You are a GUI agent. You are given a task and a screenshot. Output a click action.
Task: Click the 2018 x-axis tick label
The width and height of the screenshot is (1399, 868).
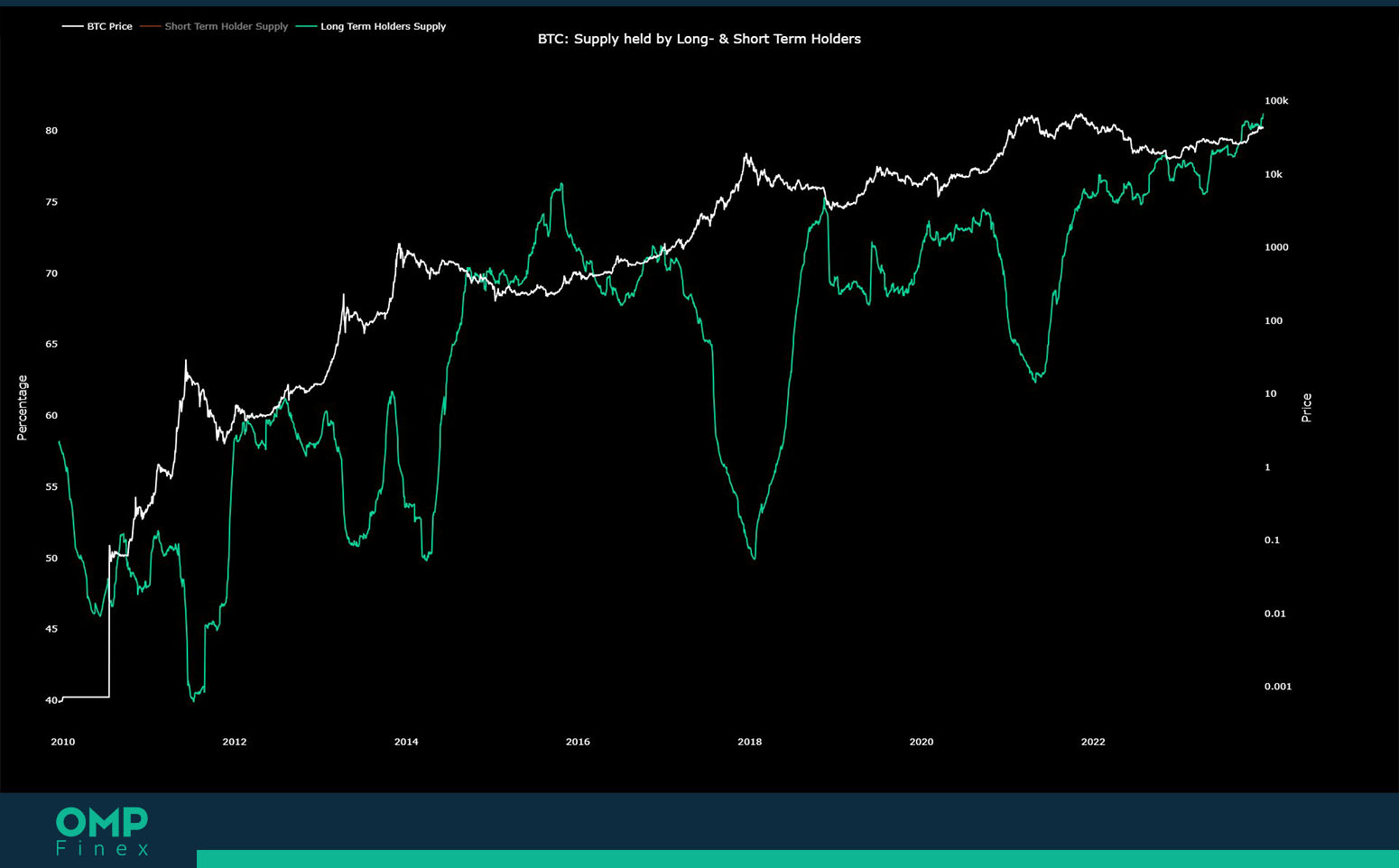749,742
